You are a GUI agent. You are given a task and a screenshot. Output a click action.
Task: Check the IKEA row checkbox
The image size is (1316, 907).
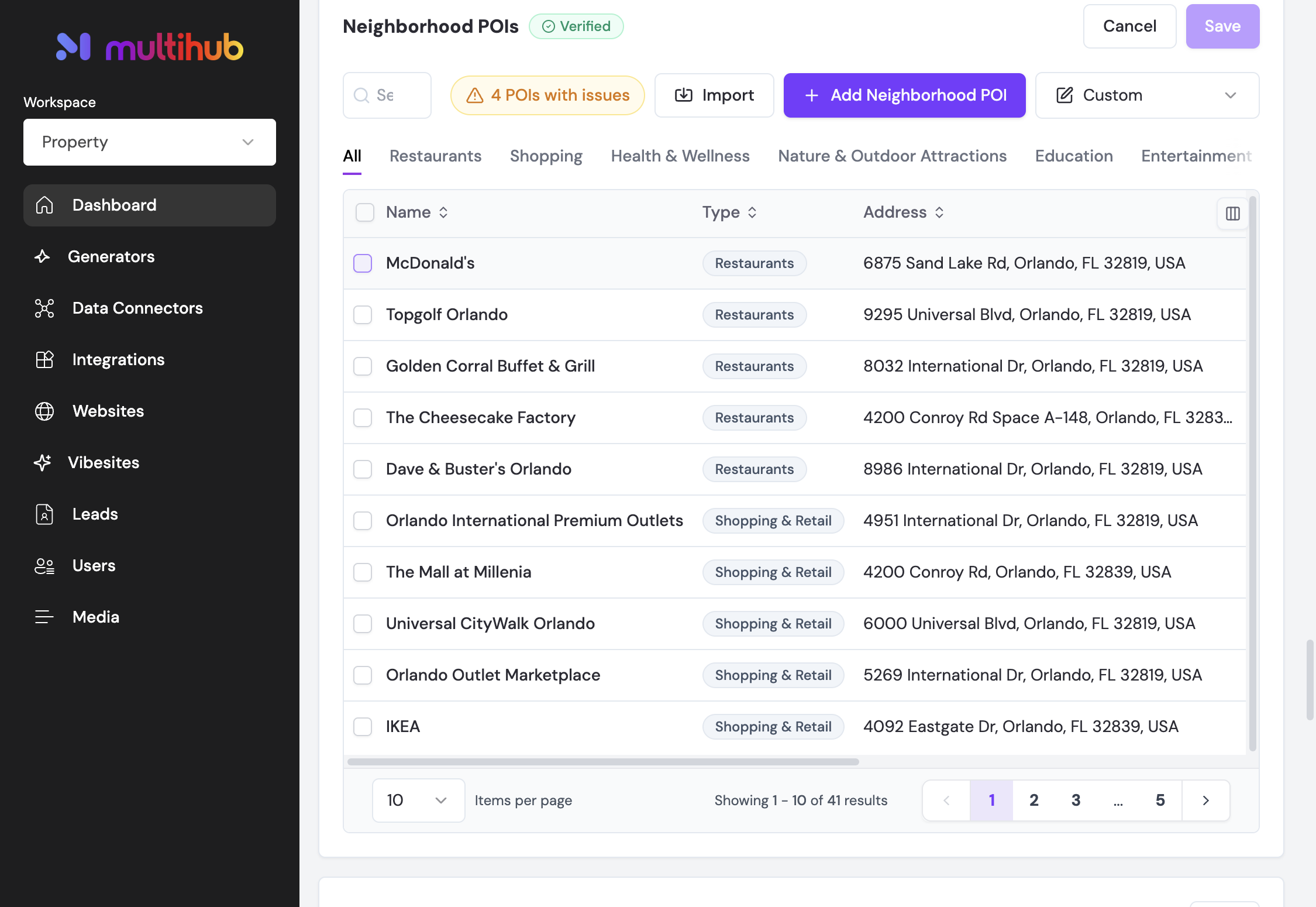(x=363, y=727)
